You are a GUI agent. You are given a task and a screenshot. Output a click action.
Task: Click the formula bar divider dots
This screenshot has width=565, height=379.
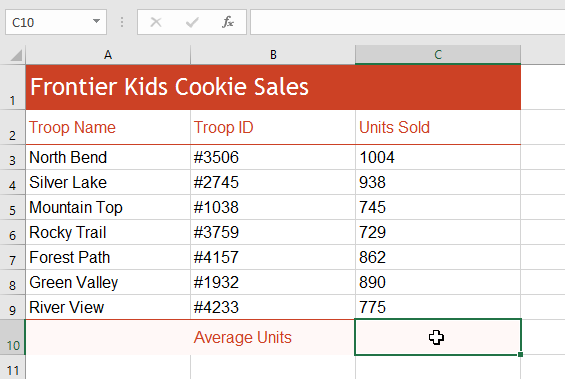(122, 22)
